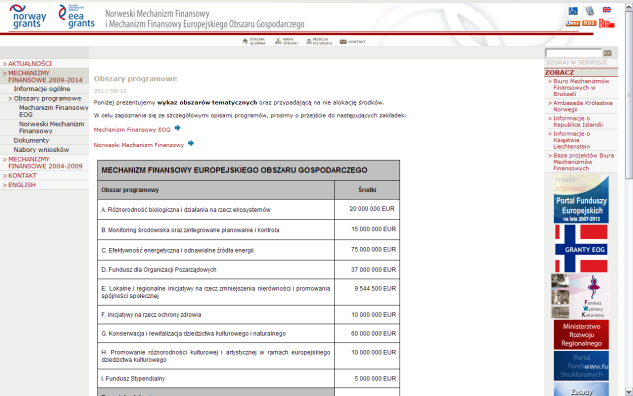Open MECHANIZMY FINANSOWE 2004-2009 menu item
633x396 pixels.
pos(44,163)
